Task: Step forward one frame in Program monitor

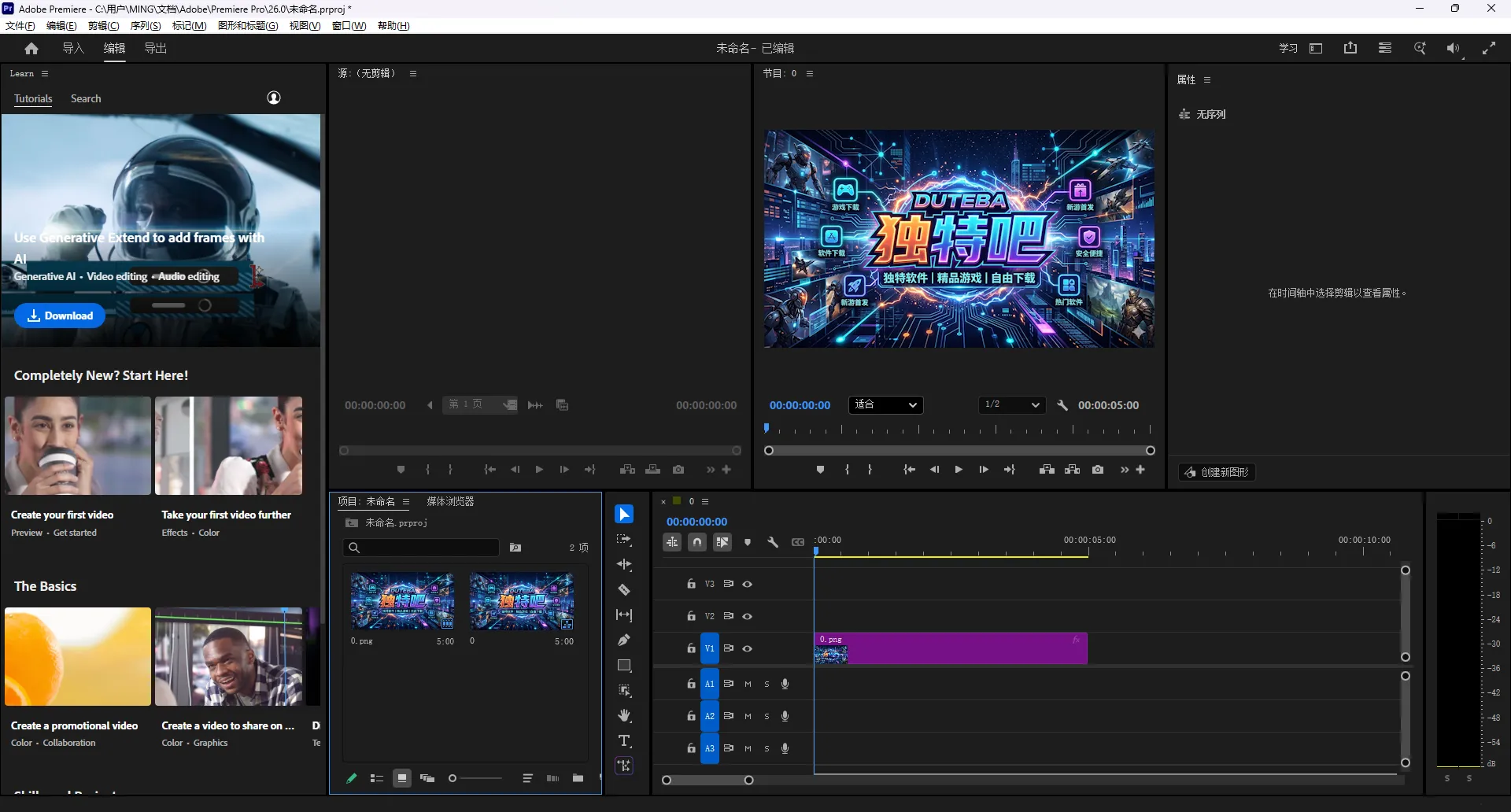Action: coord(984,470)
